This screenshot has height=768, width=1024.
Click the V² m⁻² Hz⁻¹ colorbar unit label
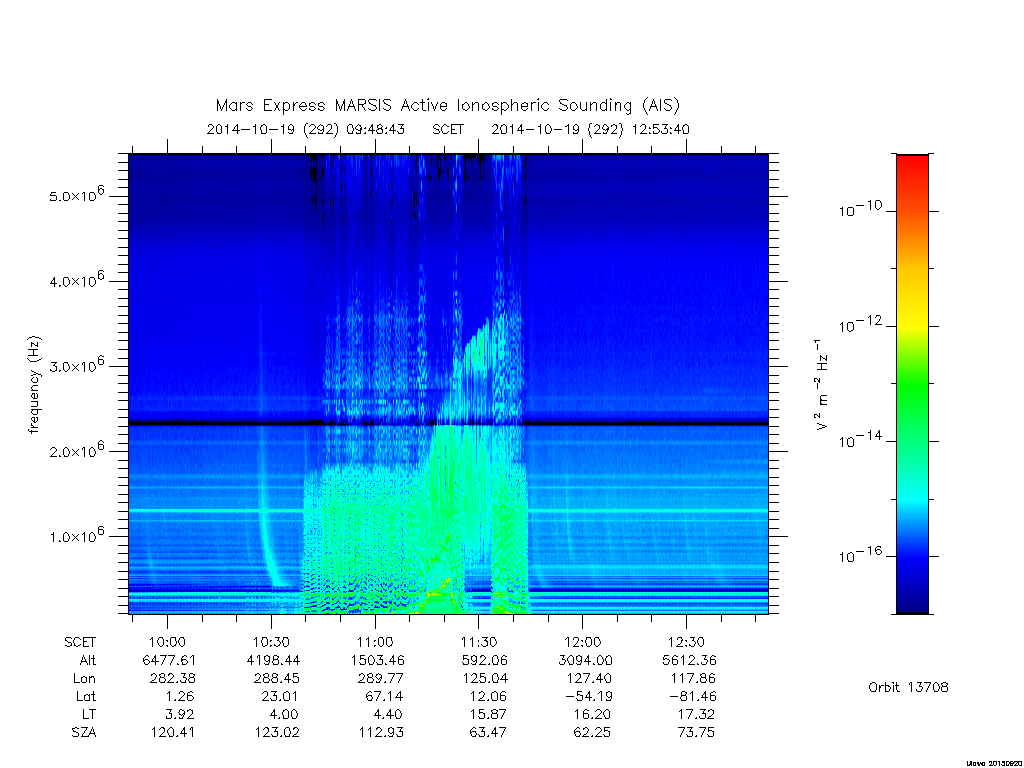click(x=822, y=385)
